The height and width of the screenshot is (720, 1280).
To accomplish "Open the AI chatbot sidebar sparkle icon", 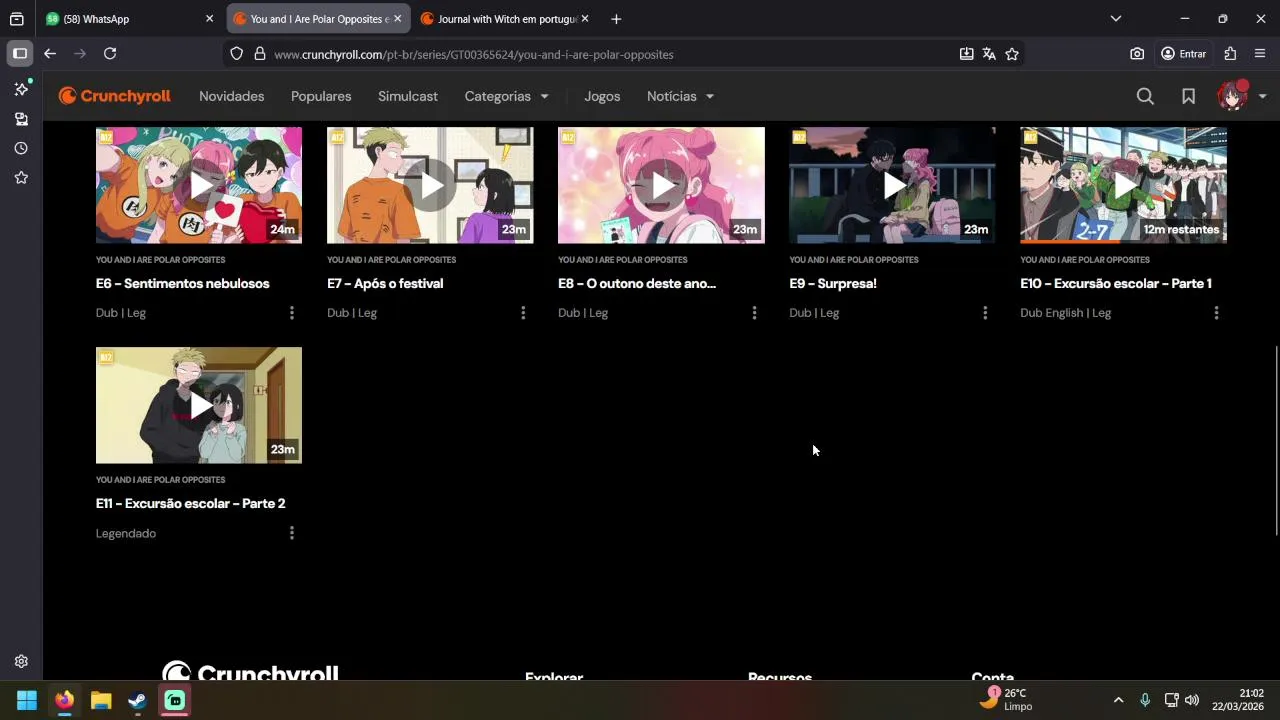I will (x=21, y=89).
